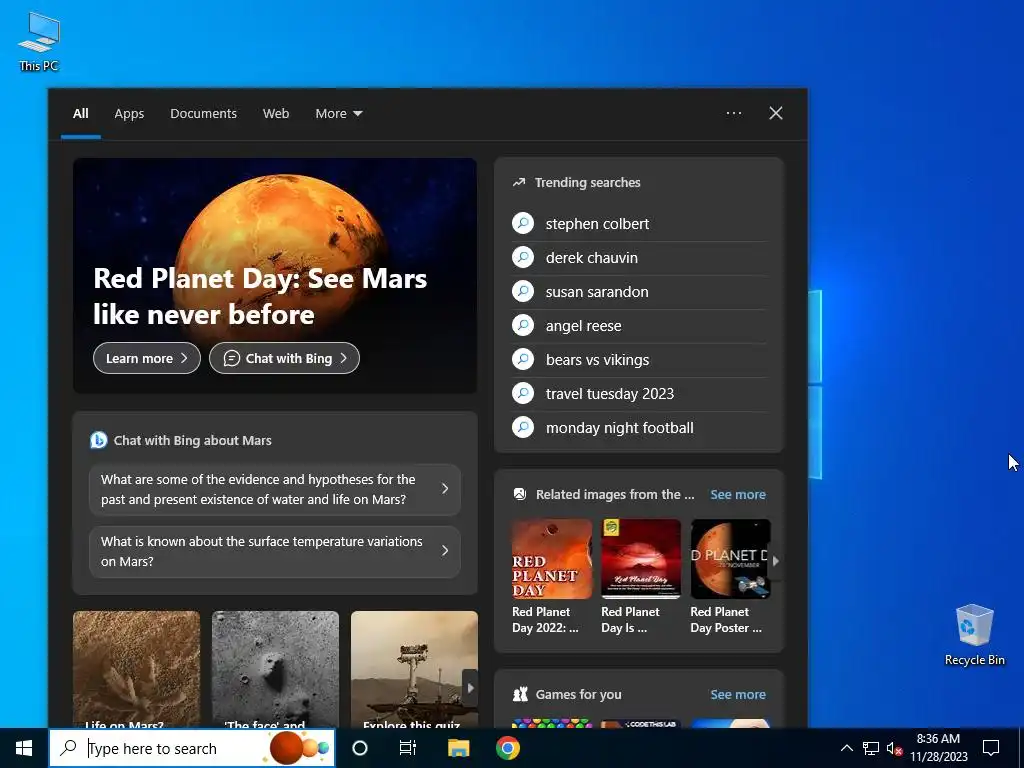The height and width of the screenshot is (768, 1024).
Task: Switch to the Web tab
Action: click(276, 114)
